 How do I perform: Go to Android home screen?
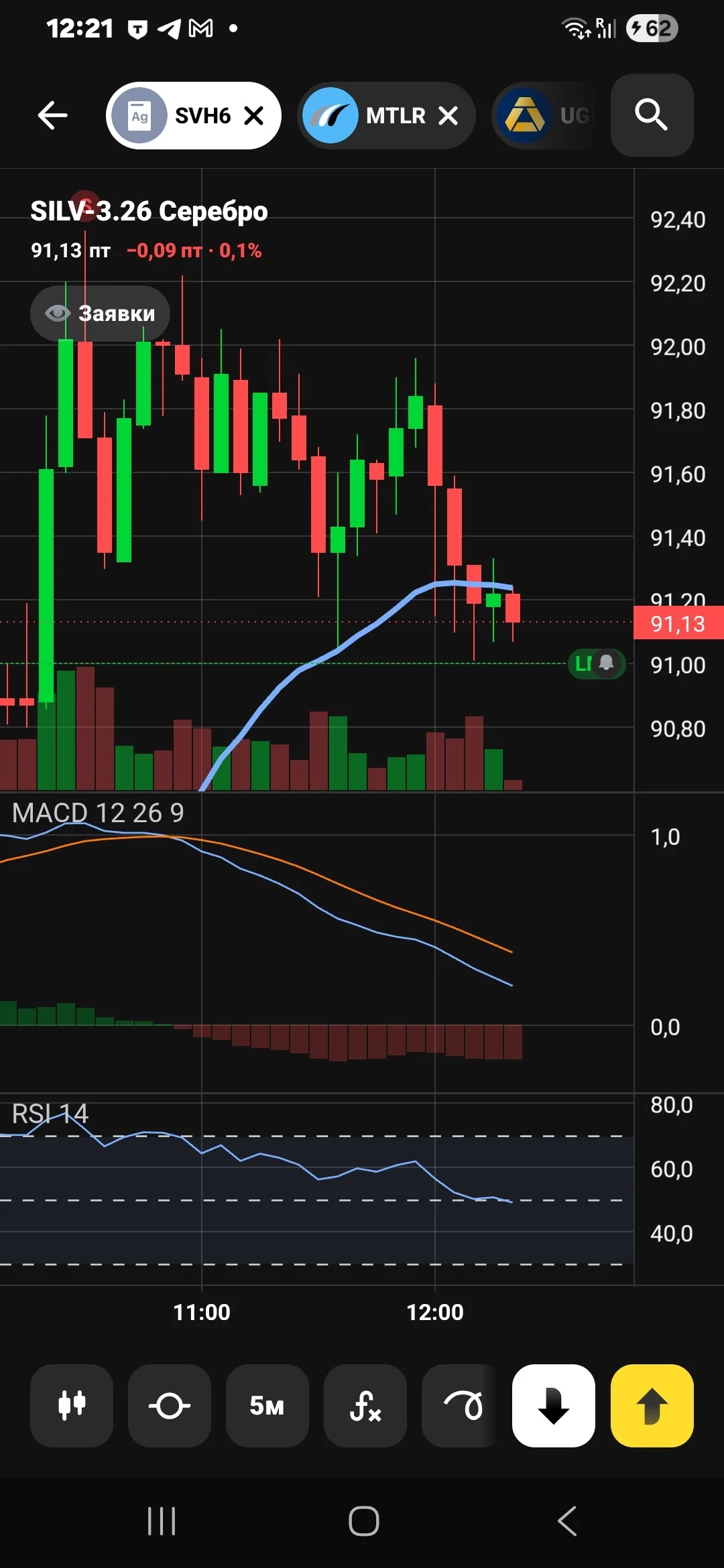(x=364, y=1521)
